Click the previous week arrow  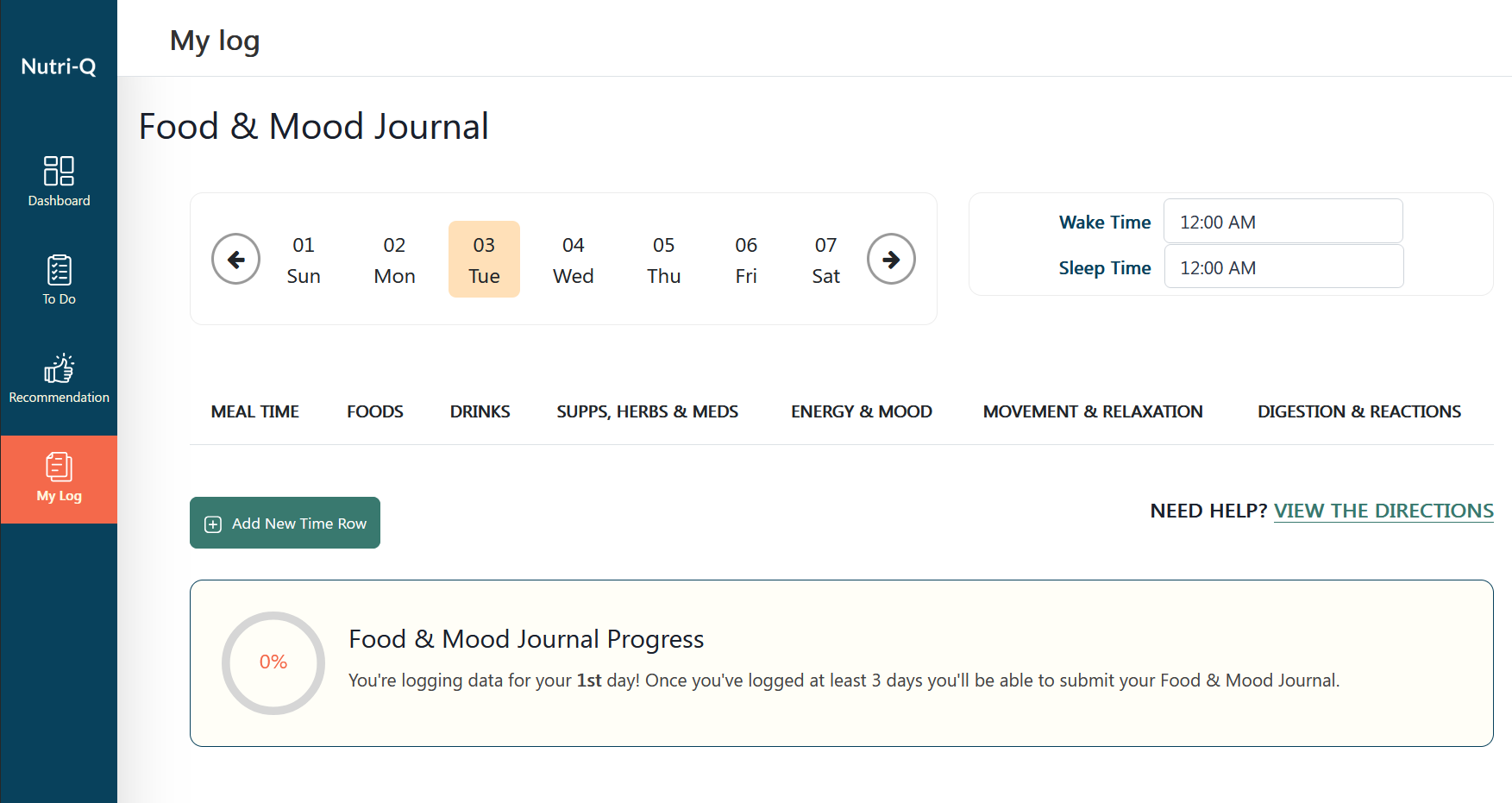(x=235, y=259)
